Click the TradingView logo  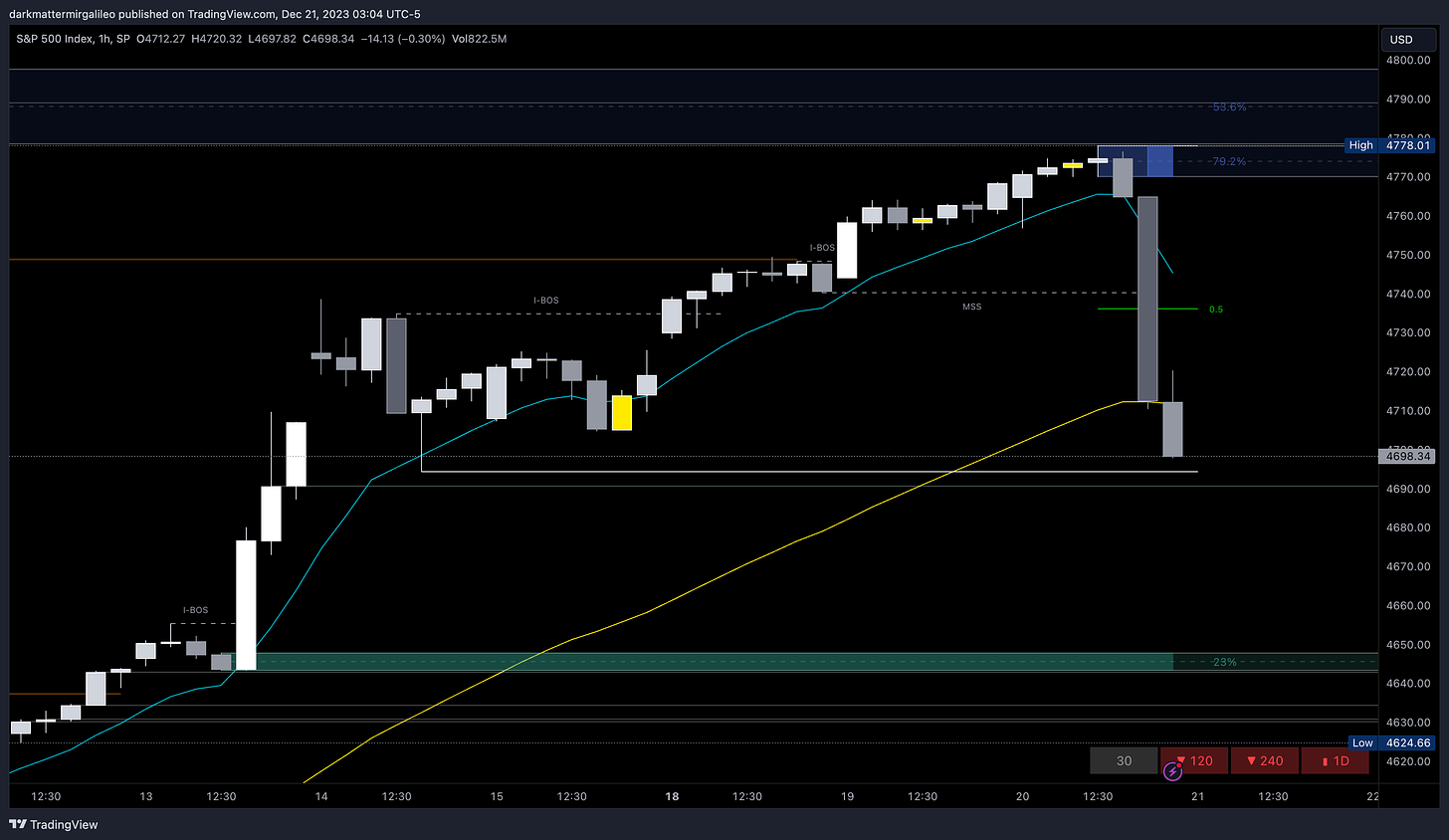tap(54, 824)
